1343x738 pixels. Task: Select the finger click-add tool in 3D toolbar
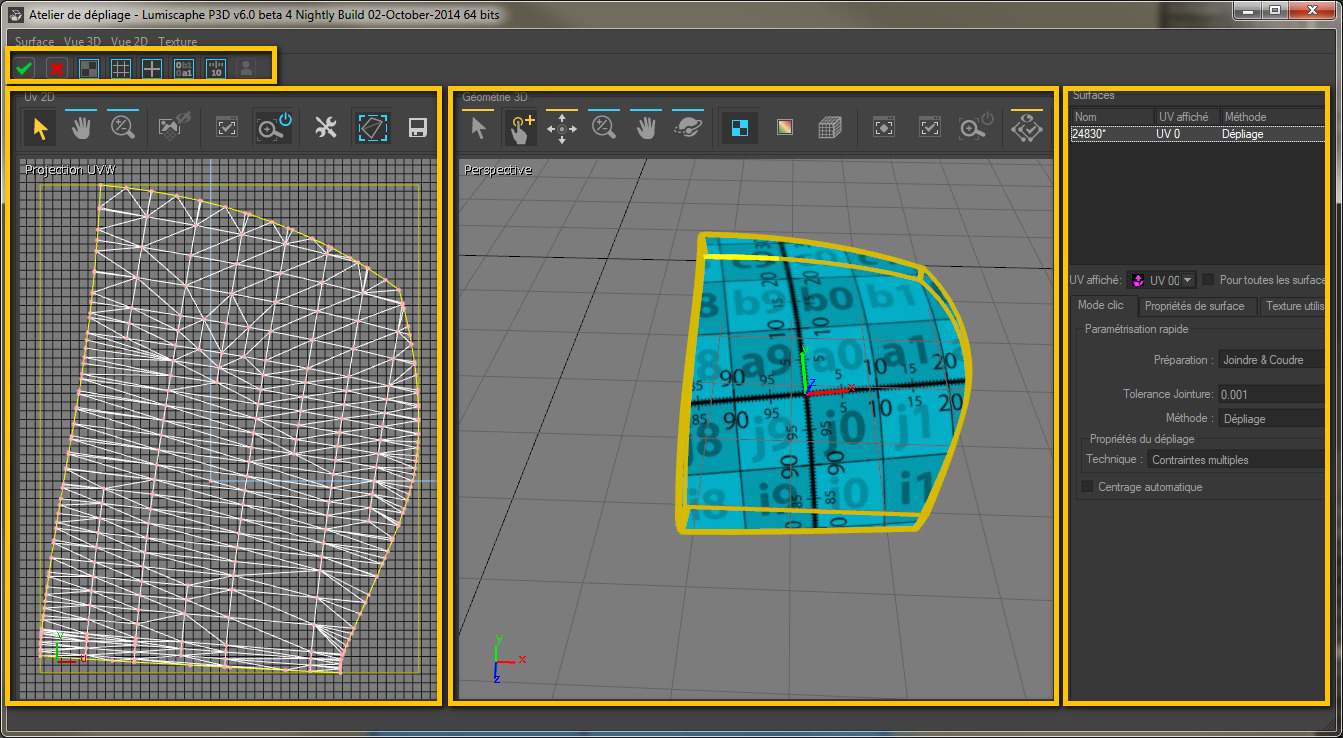[521, 128]
